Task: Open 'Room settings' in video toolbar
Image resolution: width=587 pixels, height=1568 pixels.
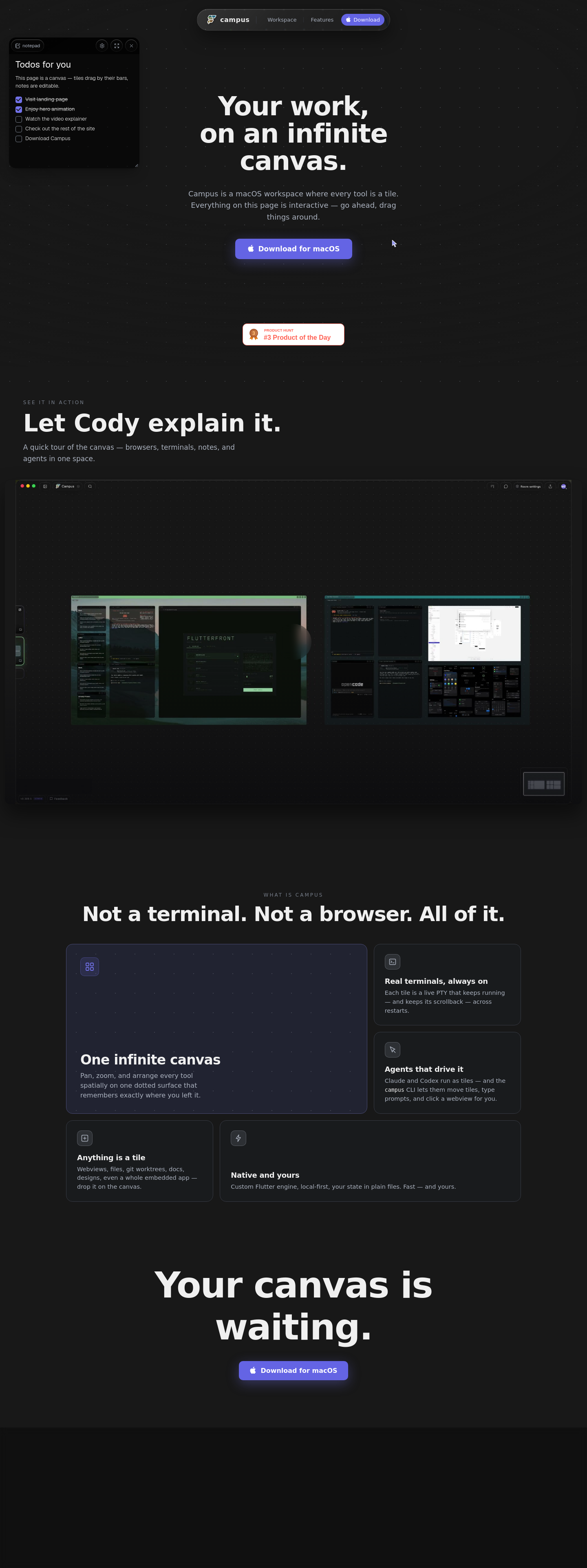Action: click(528, 486)
